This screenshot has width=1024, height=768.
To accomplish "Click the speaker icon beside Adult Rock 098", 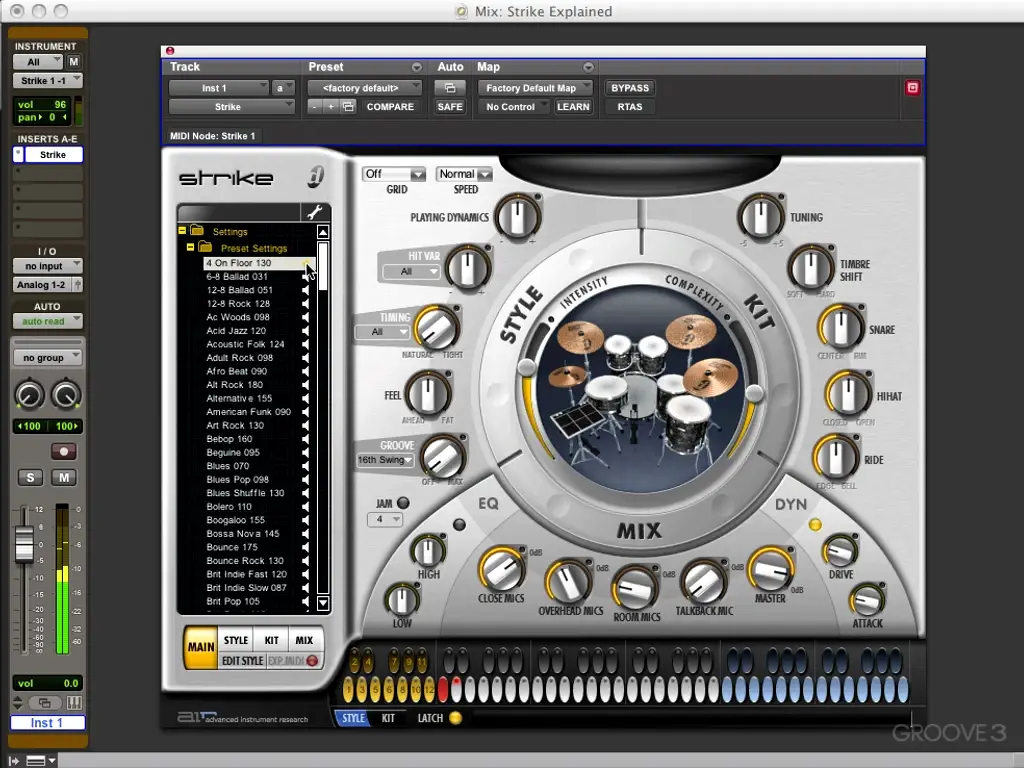I will [306, 358].
